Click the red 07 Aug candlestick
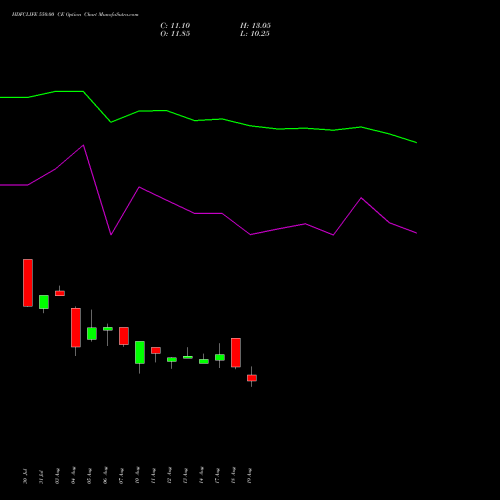Screen dimensions: 500x500 point(124,336)
